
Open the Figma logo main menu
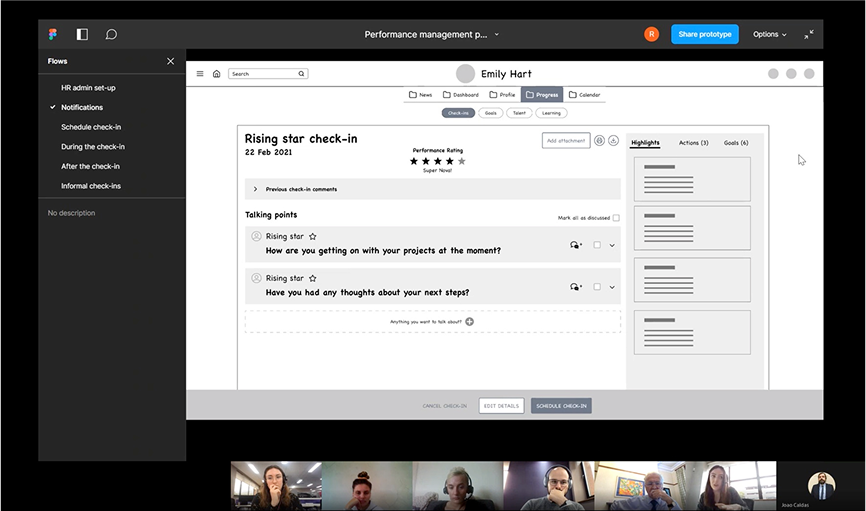(x=53, y=34)
